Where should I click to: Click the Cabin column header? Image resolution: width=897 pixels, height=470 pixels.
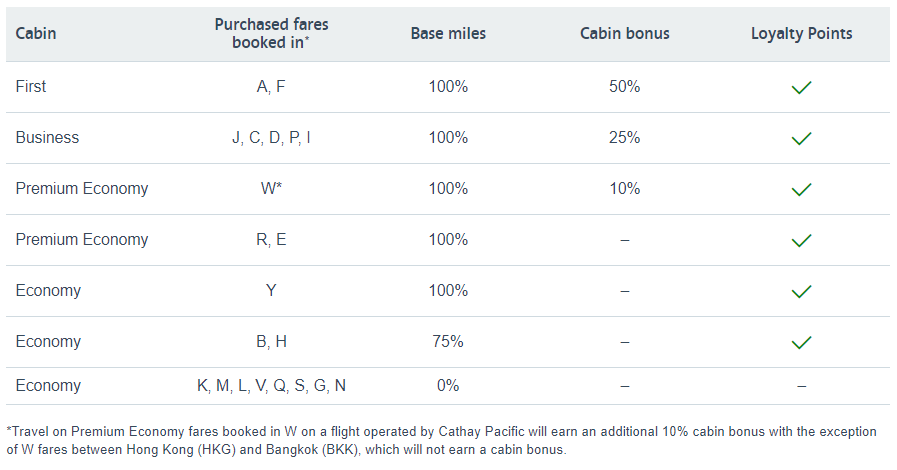(x=35, y=33)
